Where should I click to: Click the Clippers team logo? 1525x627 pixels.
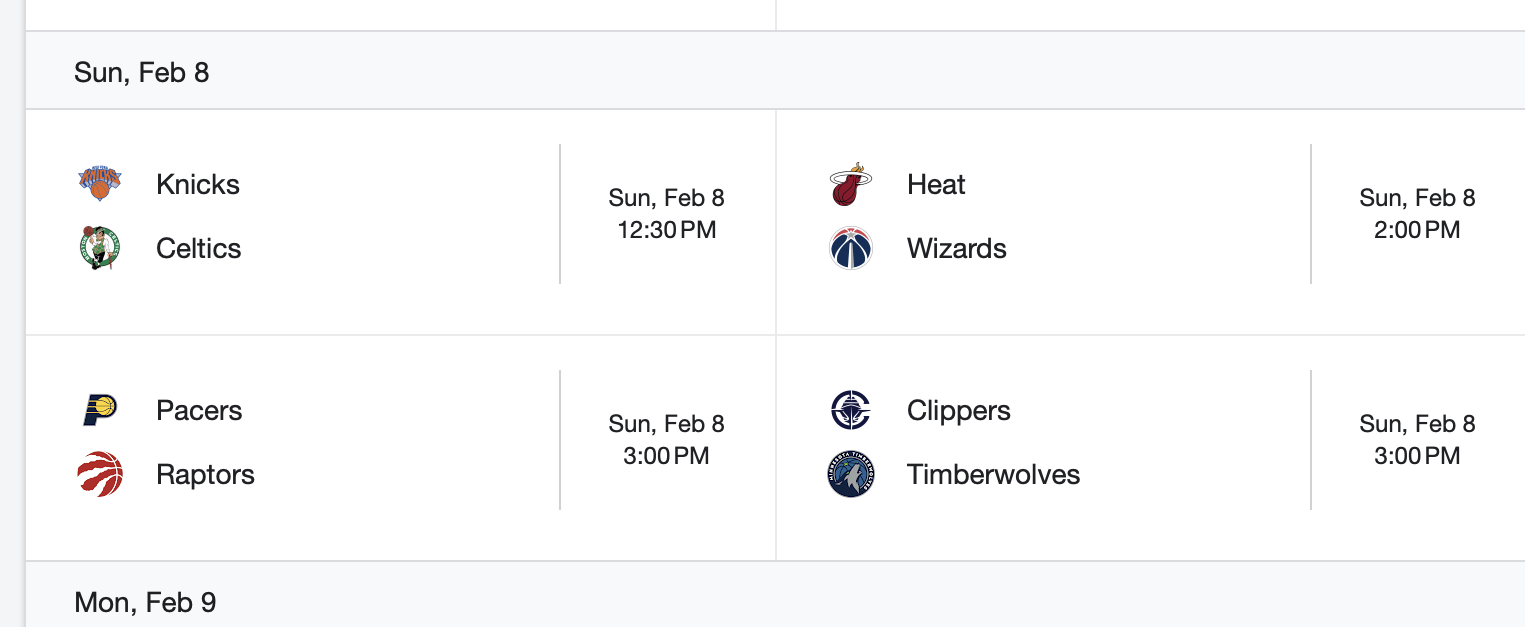(851, 410)
